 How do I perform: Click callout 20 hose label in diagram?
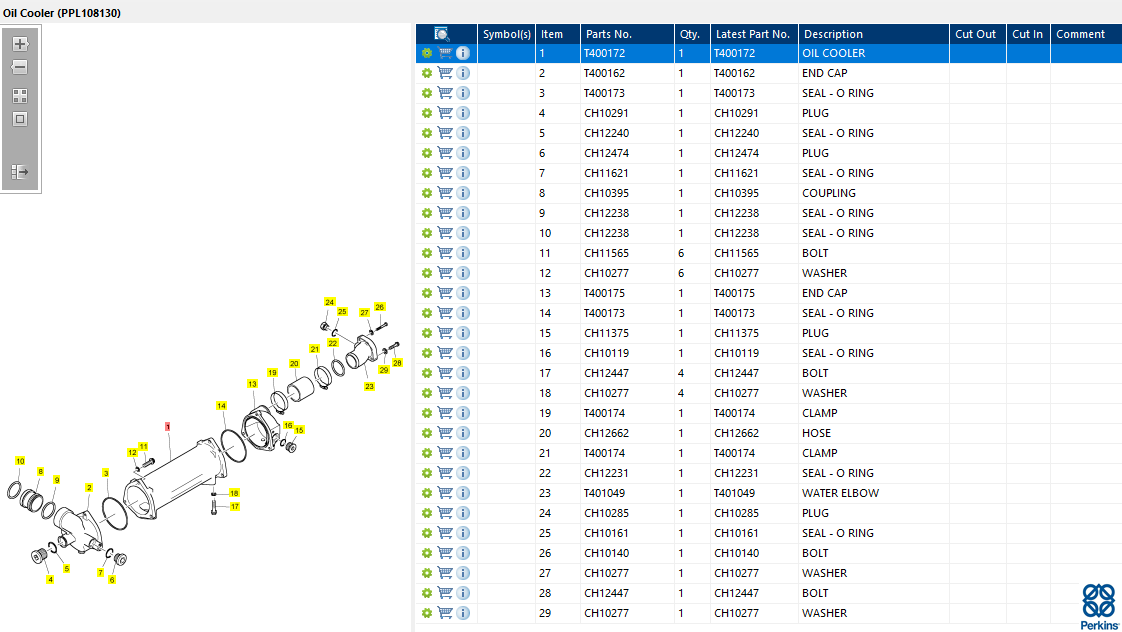tap(294, 364)
